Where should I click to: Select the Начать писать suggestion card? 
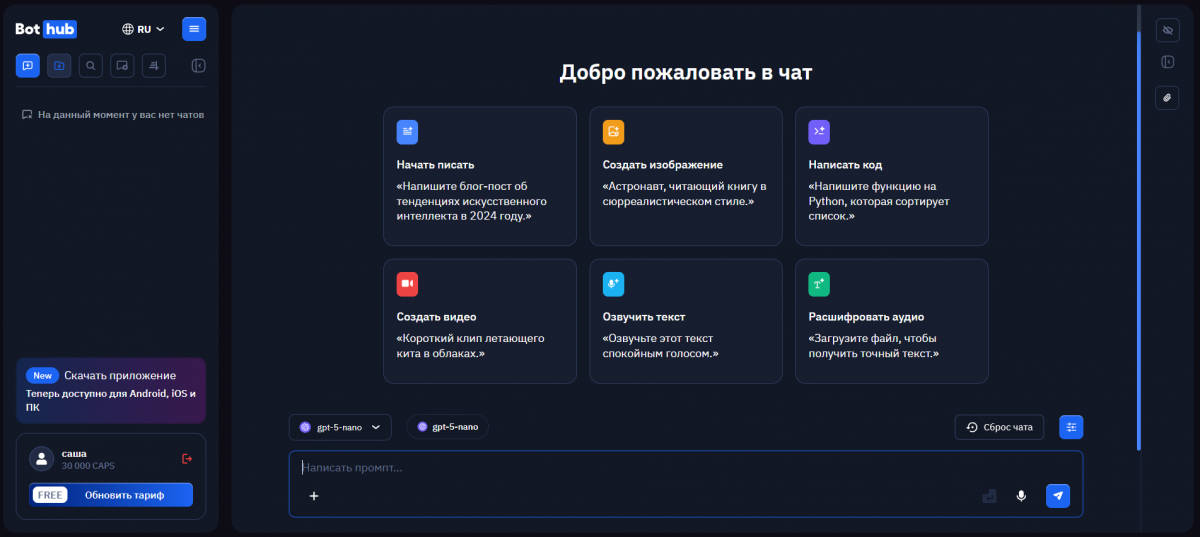click(x=480, y=176)
